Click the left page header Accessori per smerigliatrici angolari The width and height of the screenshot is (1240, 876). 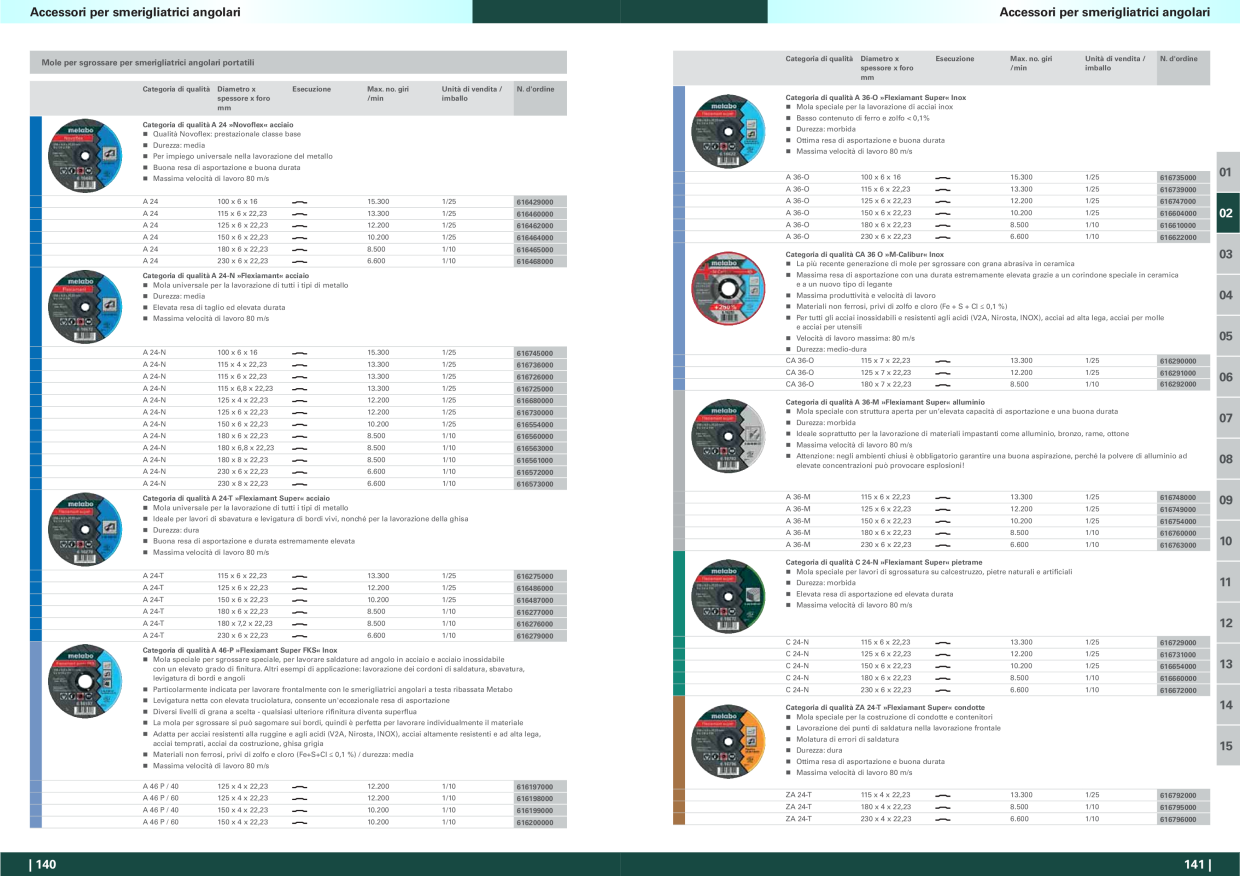point(135,12)
